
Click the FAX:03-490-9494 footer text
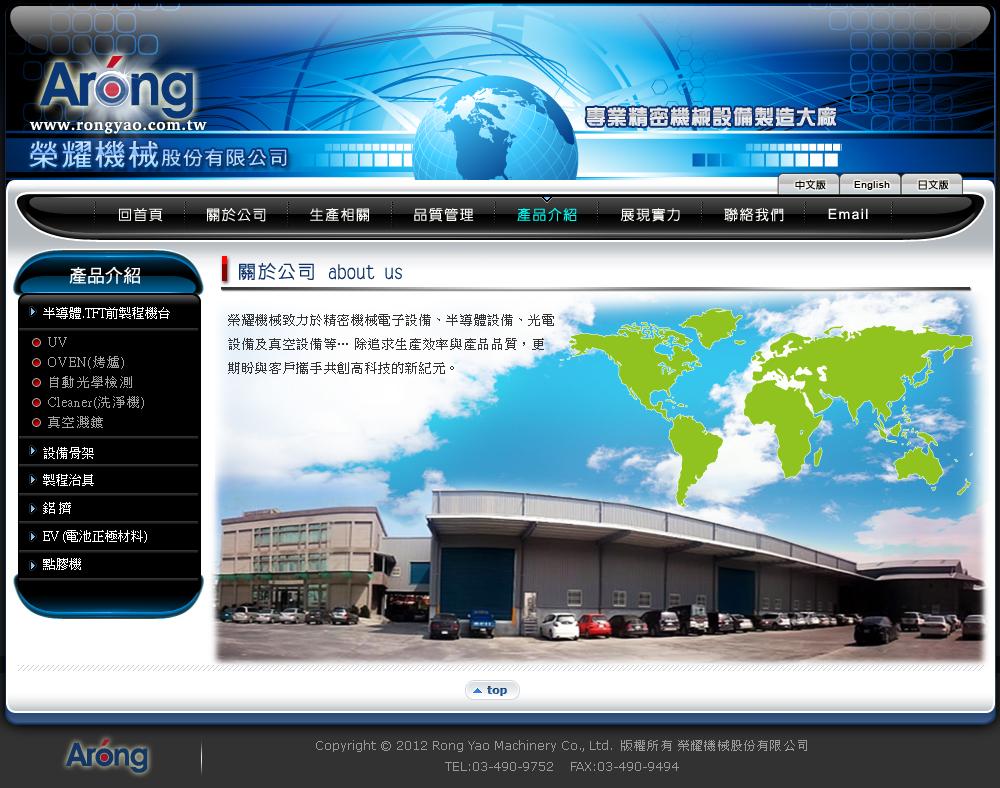coord(624,766)
